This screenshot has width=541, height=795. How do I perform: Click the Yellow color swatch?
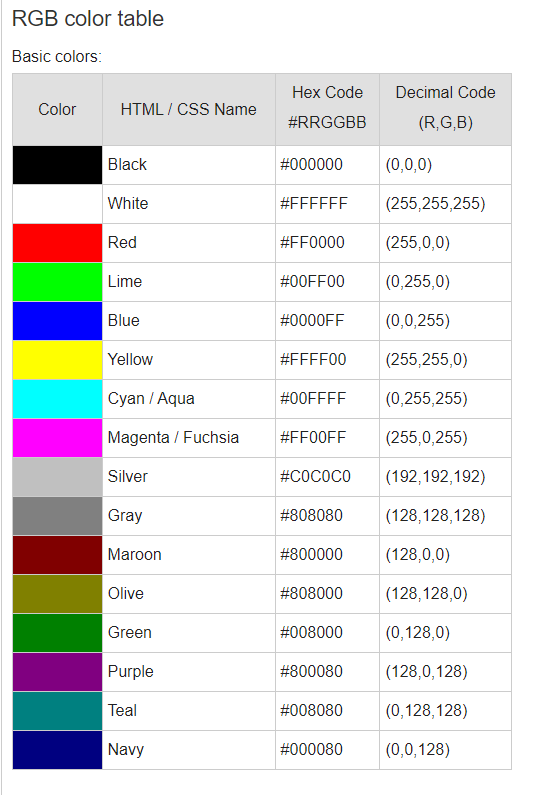click(57, 360)
